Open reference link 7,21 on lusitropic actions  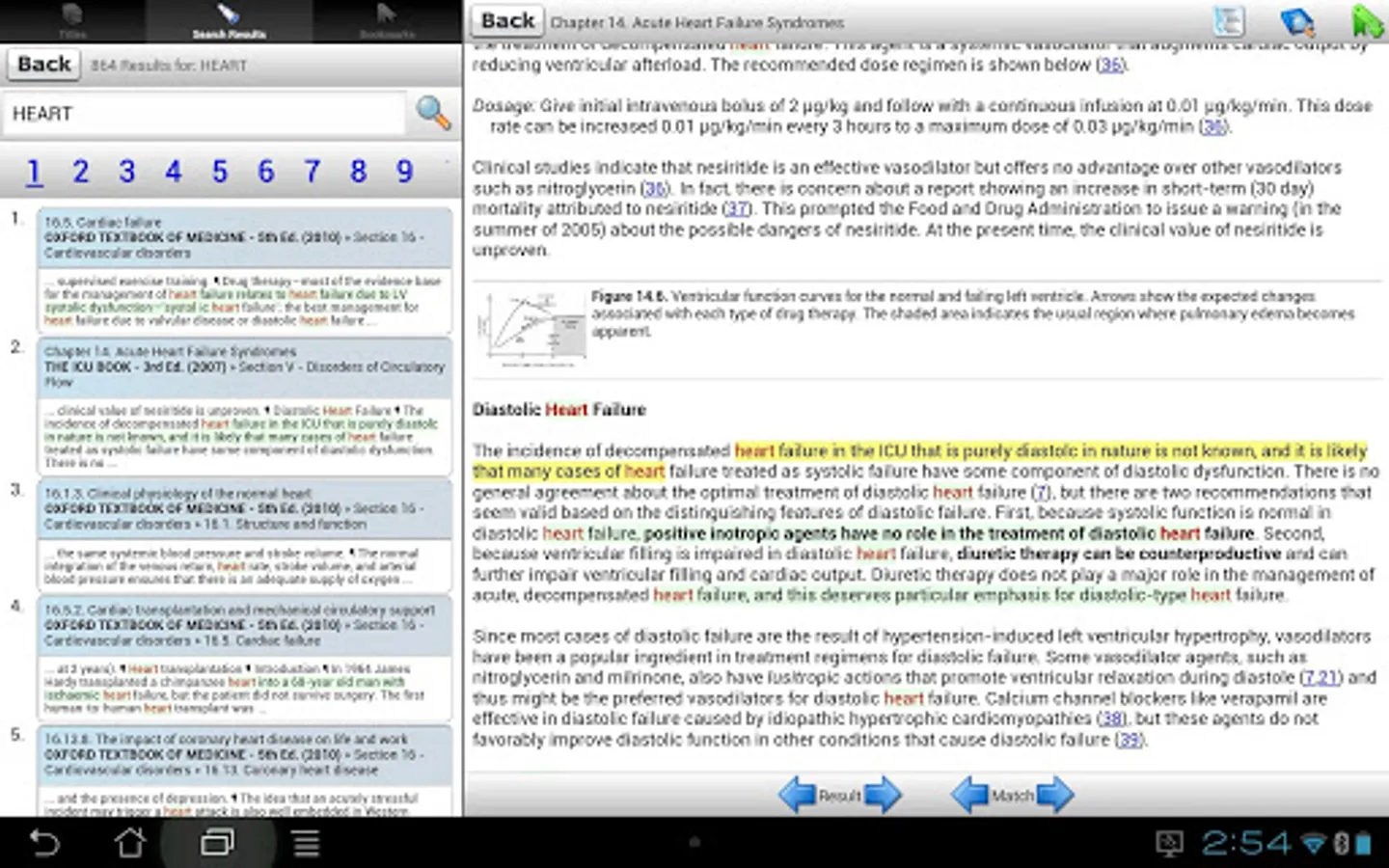1321,677
